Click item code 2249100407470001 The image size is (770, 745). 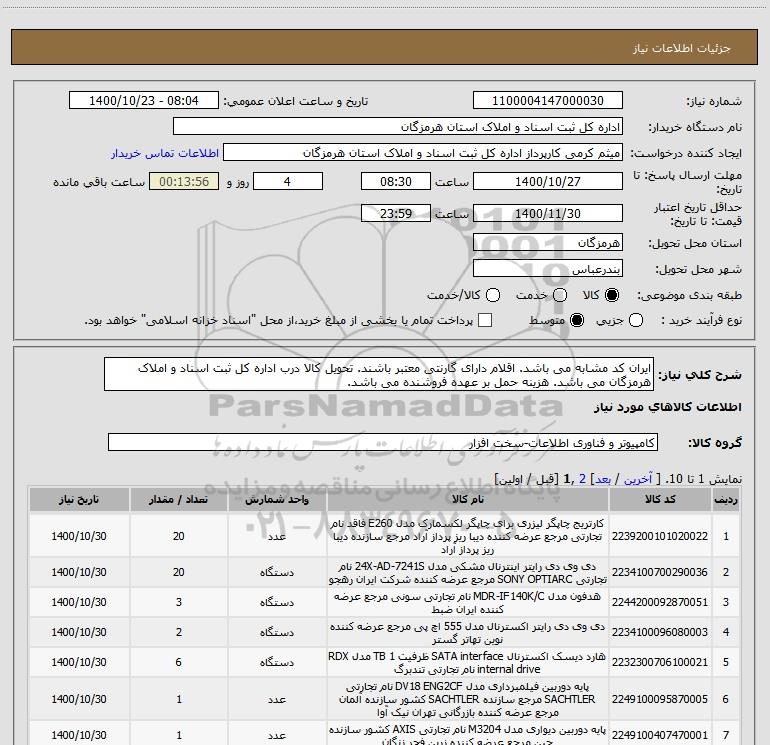click(660, 735)
